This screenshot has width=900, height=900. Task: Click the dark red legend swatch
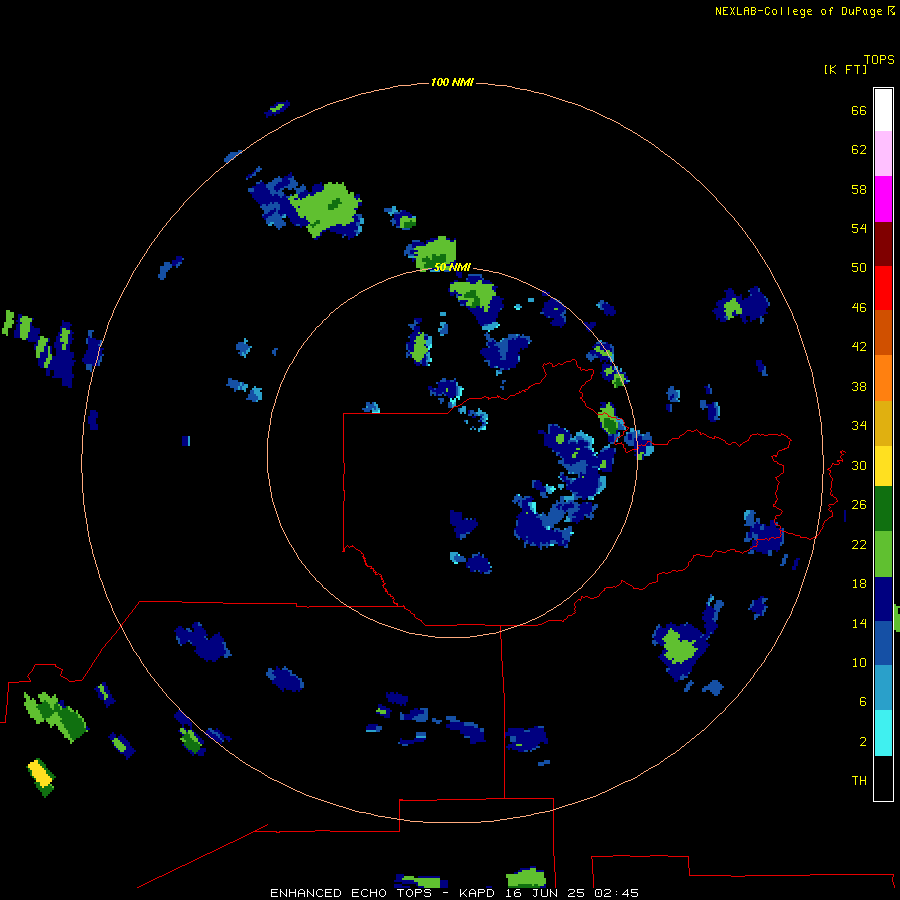pos(883,244)
